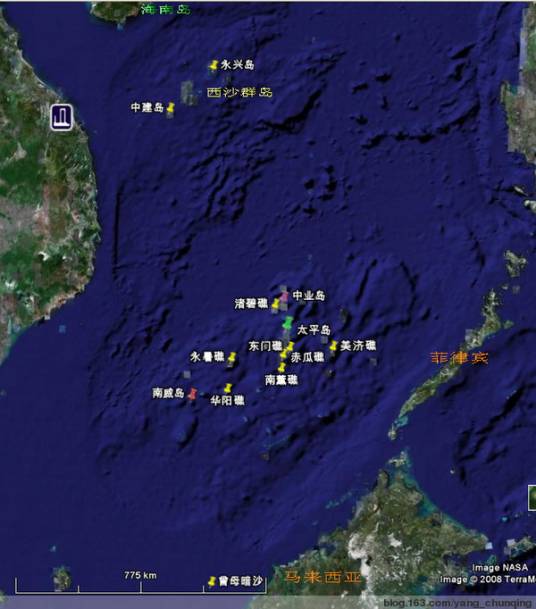
Task: Click the 曾母暗沙 label
Action: click(x=241, y=581)
